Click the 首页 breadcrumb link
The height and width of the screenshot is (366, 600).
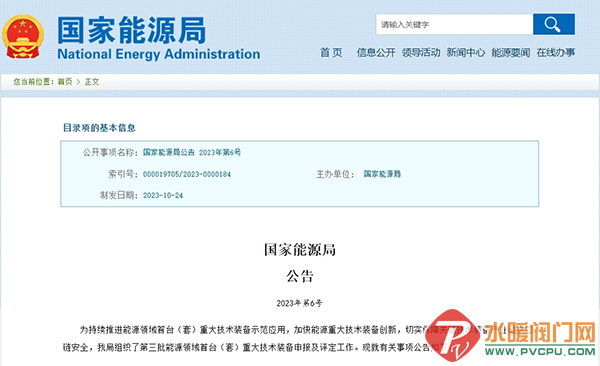(65, 82)
